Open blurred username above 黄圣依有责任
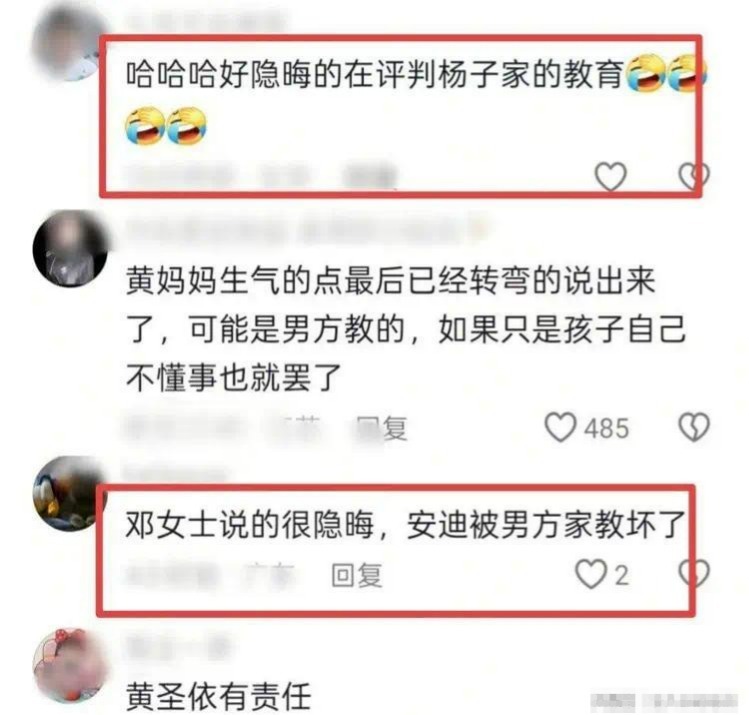Image resolution: width=749 pixels, height=715 pixels. (178, 649)
